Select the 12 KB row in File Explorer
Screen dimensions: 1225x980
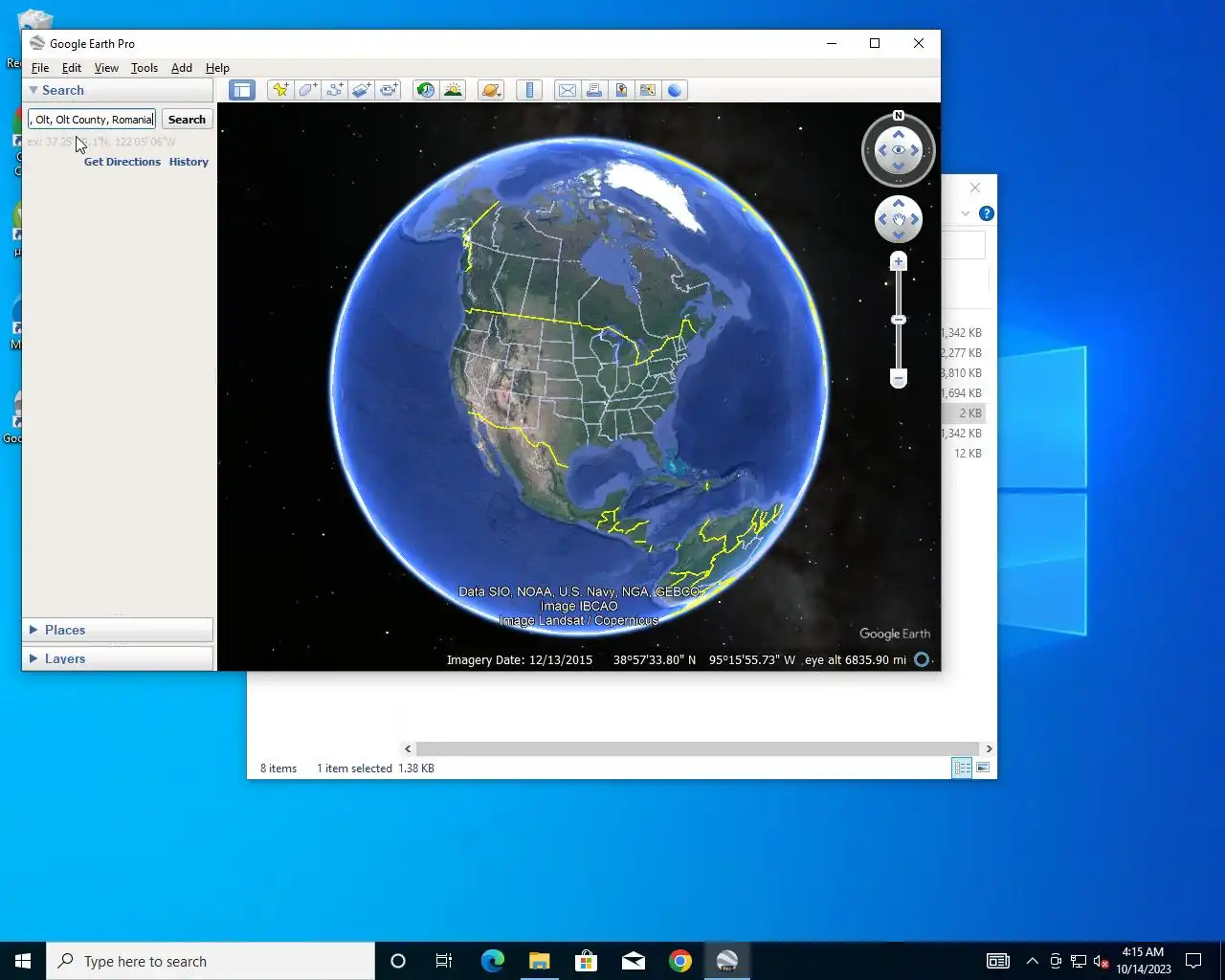pyautogui.click(x=963, y=454)
